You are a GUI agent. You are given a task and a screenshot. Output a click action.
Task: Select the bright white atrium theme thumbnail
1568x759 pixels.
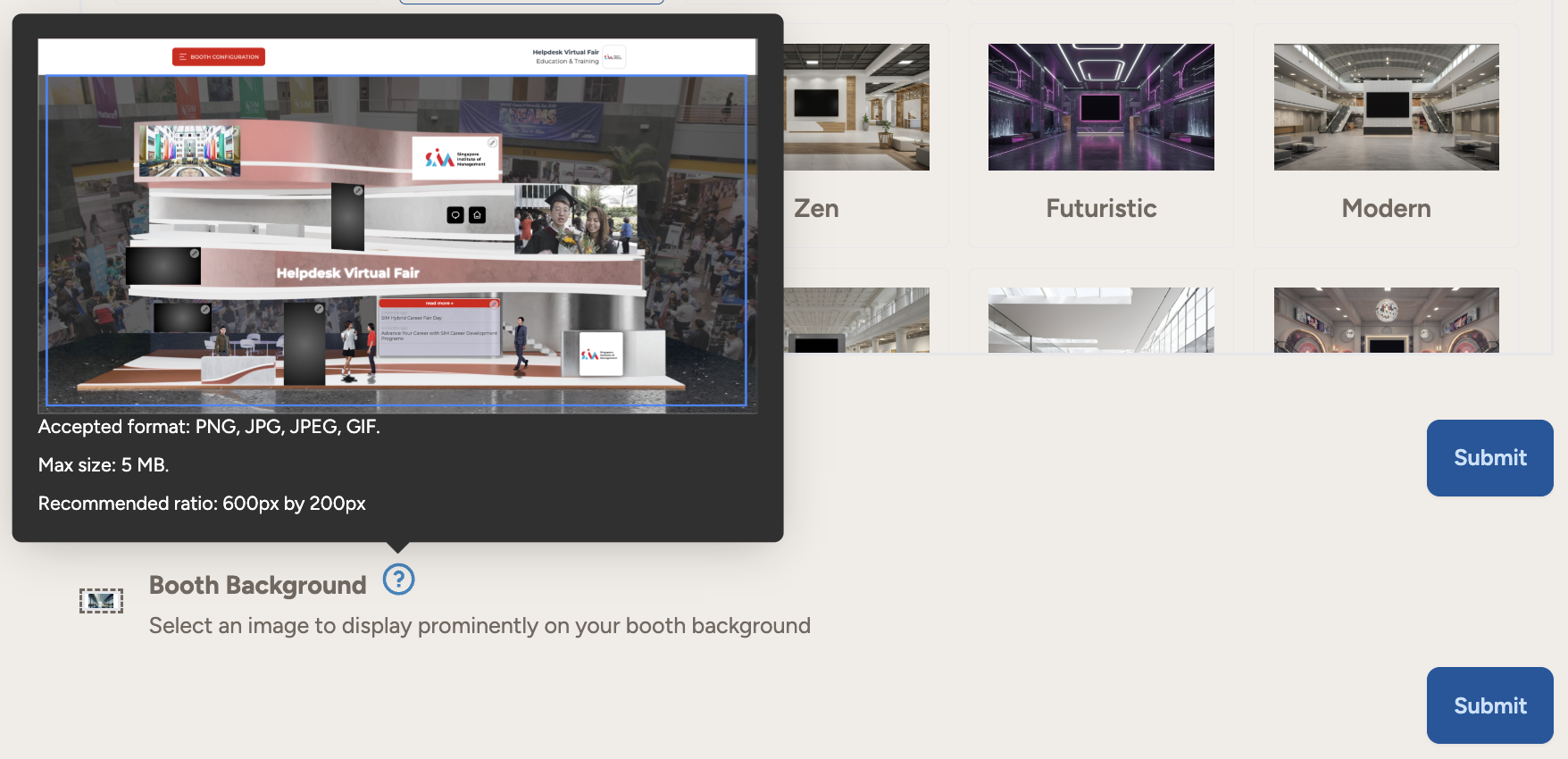[1101, 320]
